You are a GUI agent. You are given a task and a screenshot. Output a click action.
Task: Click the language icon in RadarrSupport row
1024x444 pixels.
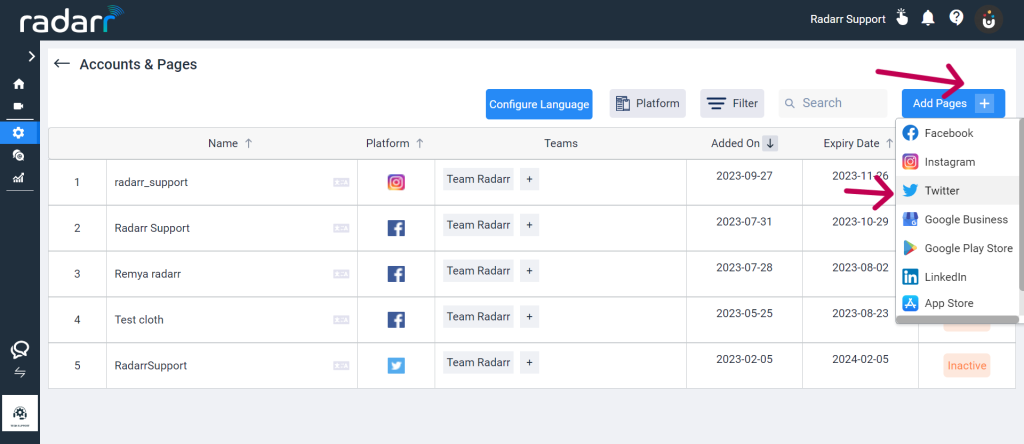point(341,366)
